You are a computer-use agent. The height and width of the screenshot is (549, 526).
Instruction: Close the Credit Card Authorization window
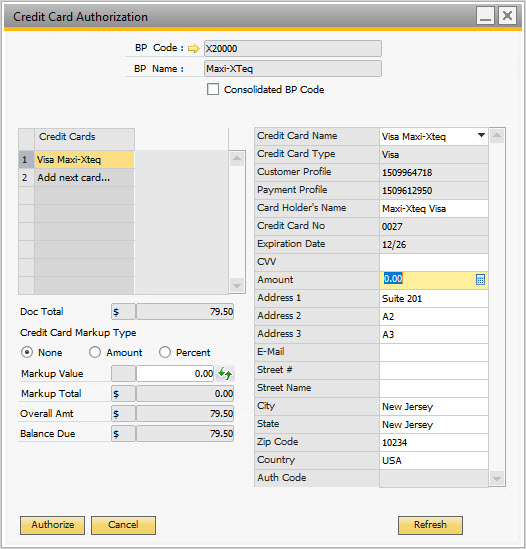[x=507, y=16]
